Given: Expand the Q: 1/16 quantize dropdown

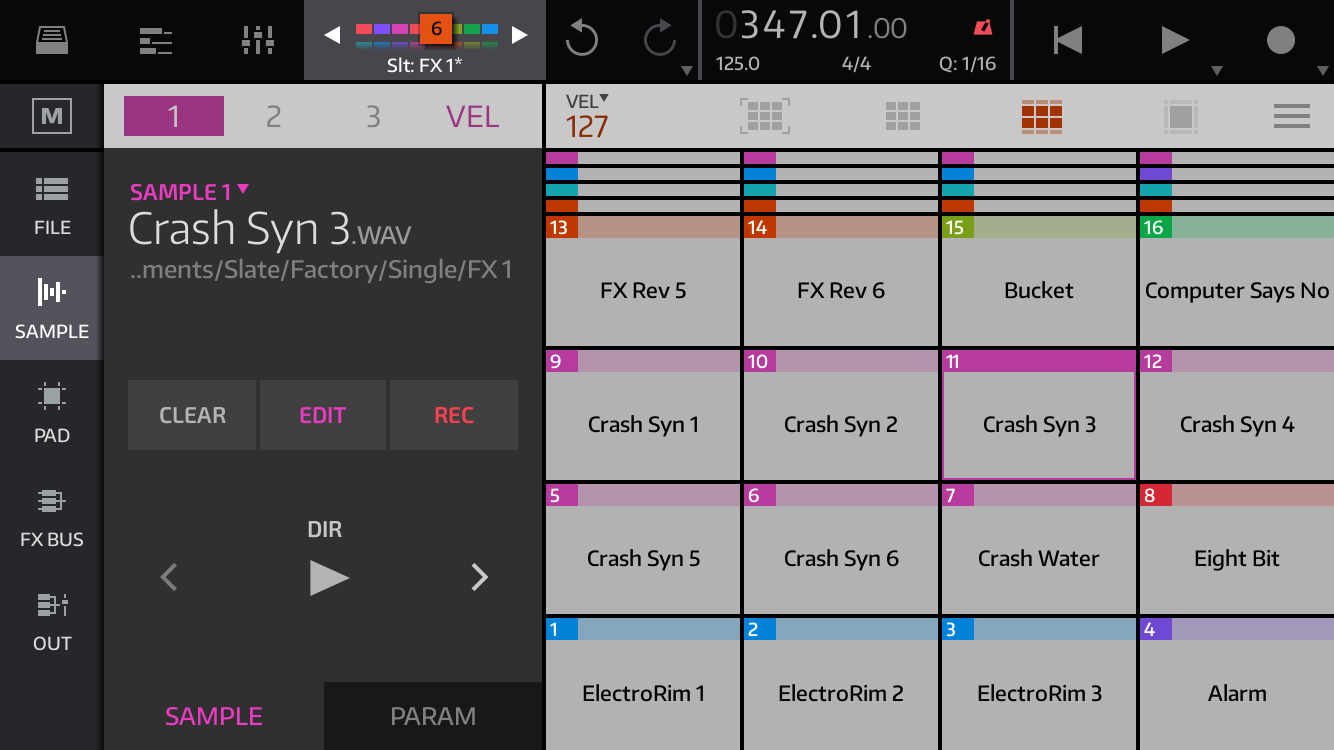Looking at the screenshot, I should coord(967,64).
